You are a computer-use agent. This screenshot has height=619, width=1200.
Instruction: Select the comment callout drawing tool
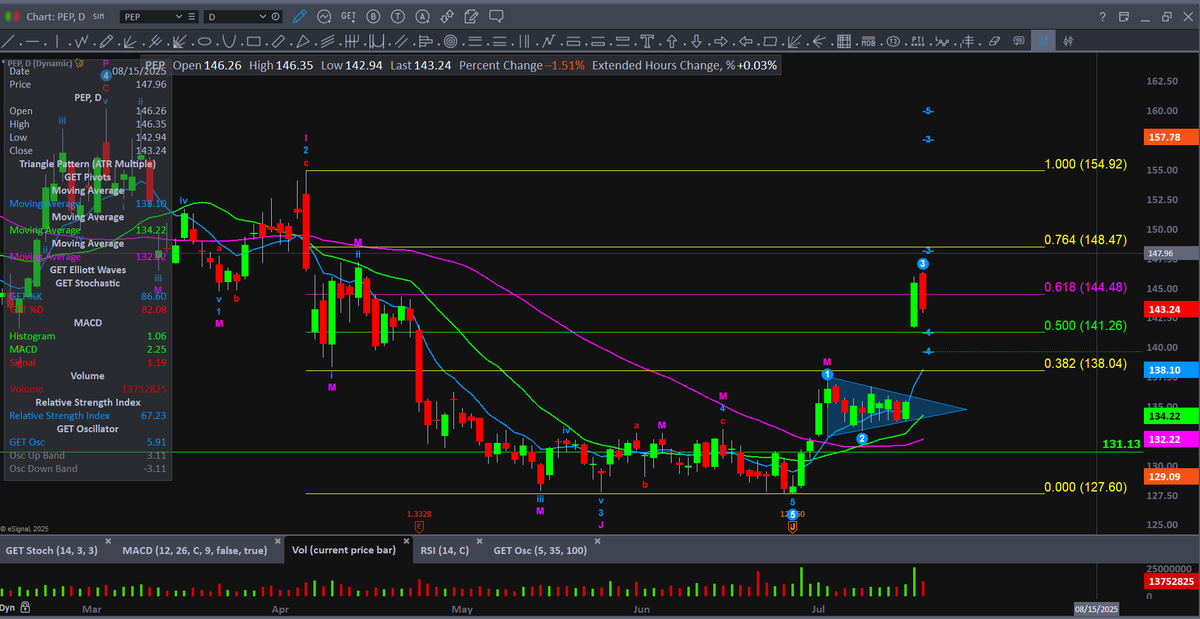coord(1019,41)
